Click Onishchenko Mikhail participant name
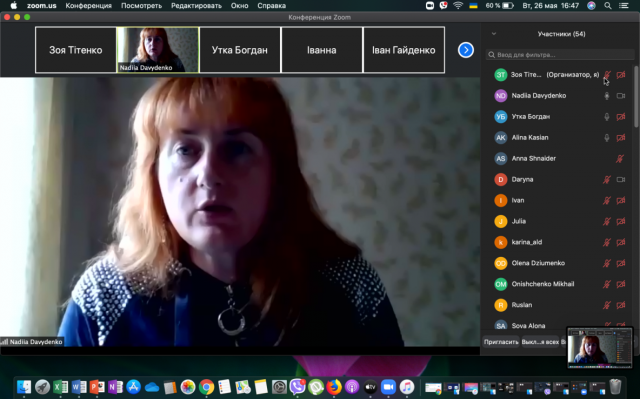This screenshot has width=640, height=399. tap(543, 284)
